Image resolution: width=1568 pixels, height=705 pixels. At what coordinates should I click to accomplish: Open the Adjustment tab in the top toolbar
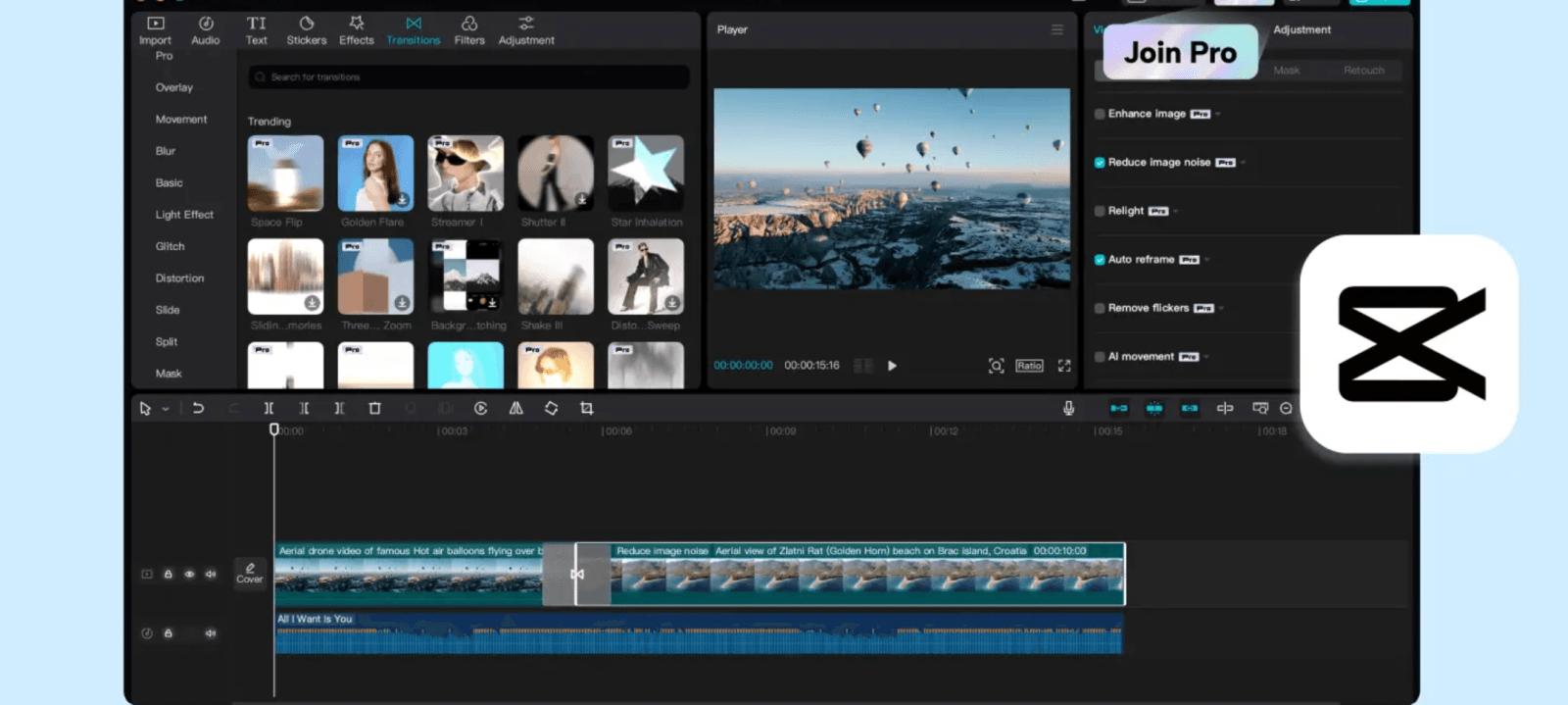point(526,30)
